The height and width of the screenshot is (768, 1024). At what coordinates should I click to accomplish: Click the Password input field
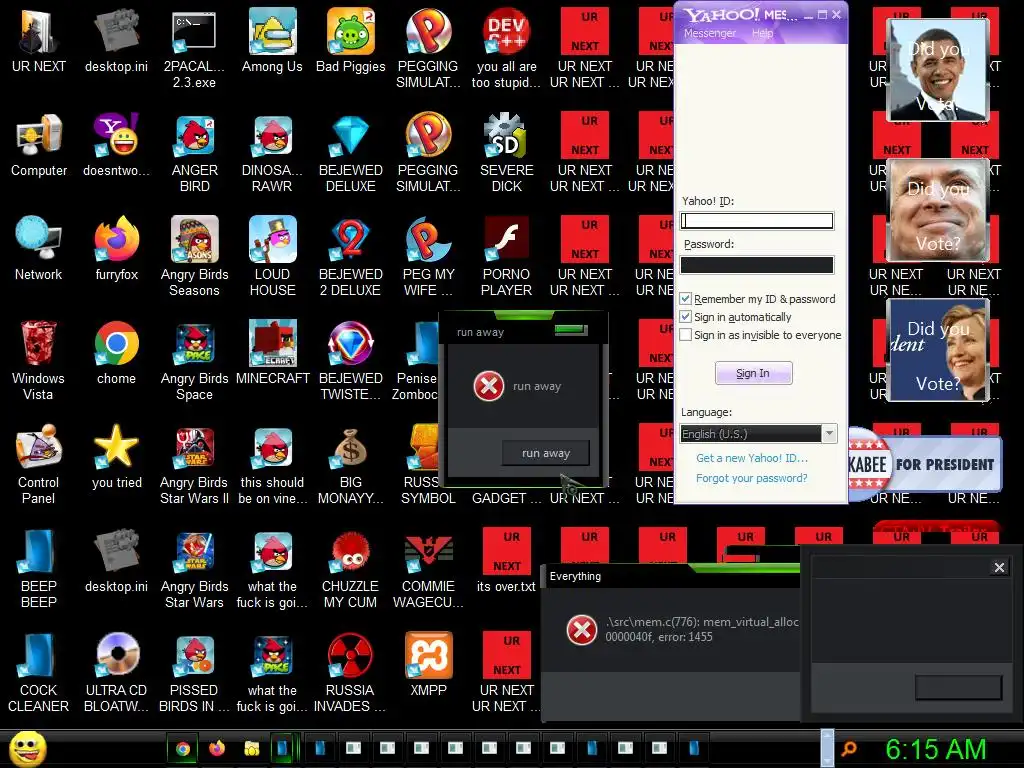pyautogui.click(x=757, y=264)
